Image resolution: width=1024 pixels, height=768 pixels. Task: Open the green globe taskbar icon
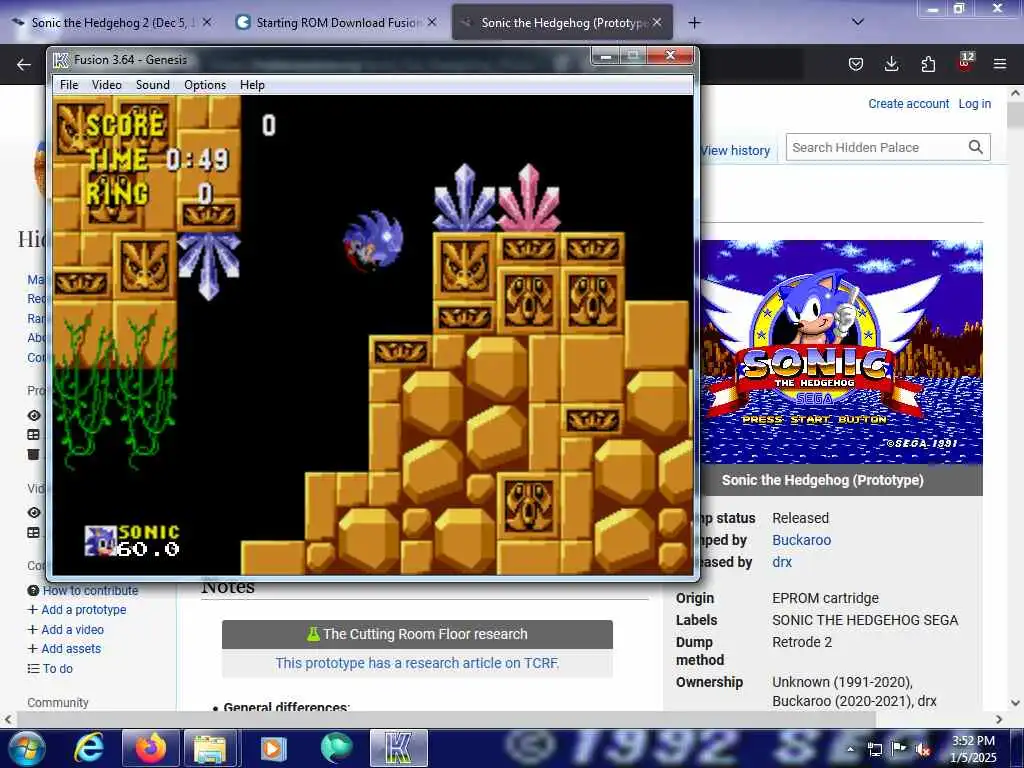(336, 748)
